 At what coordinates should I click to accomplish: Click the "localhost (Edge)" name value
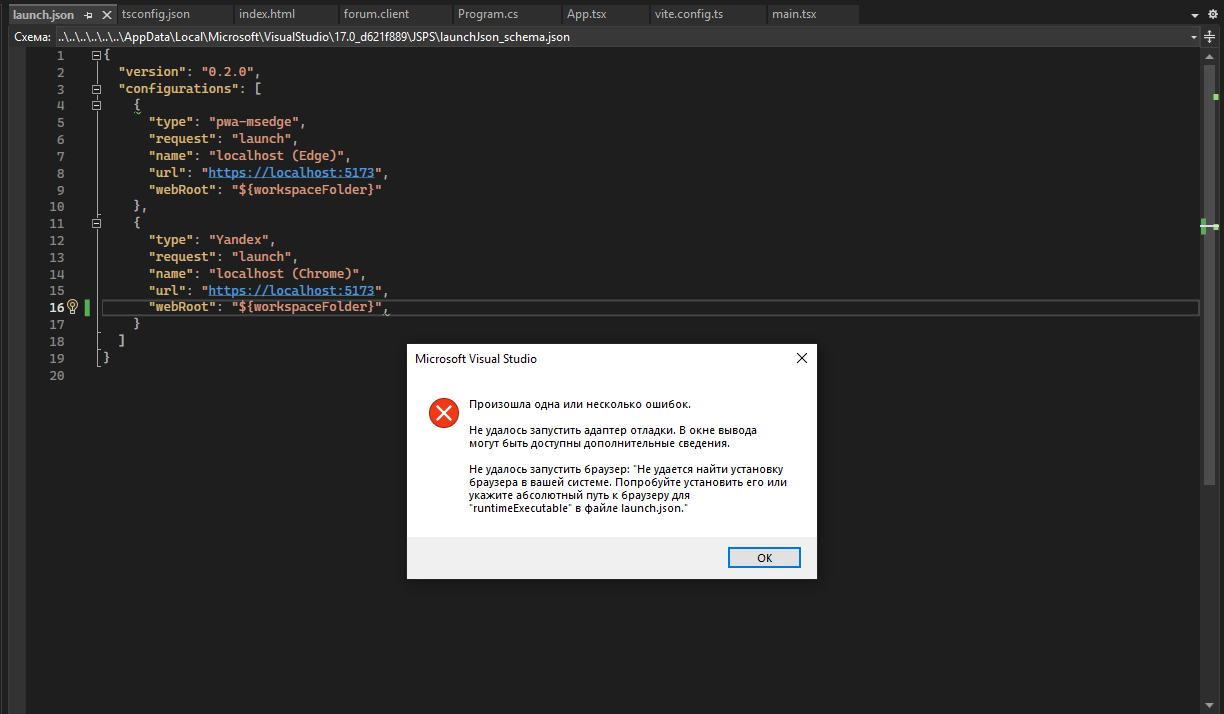[x=279, y=156]
